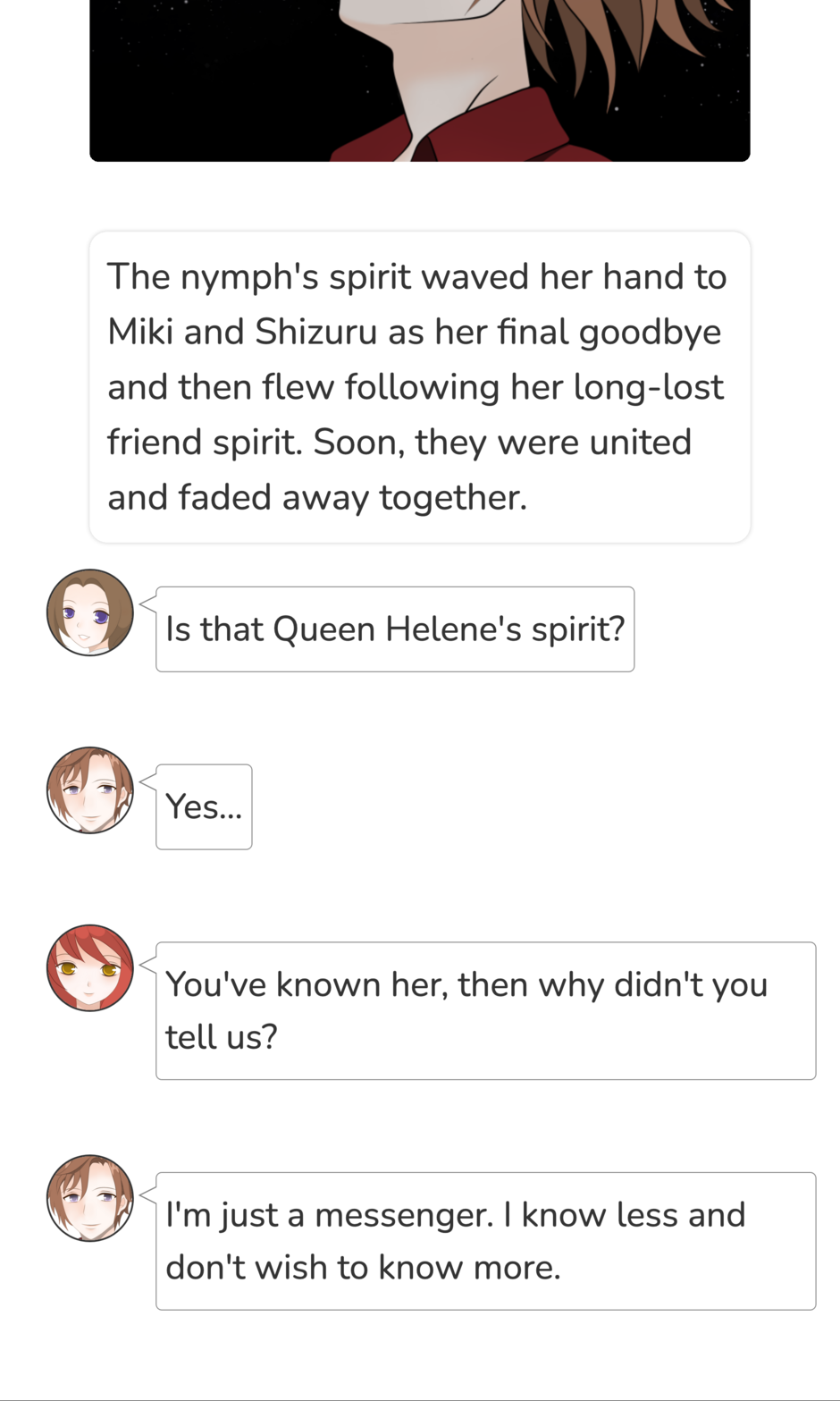Image resolution: width=840 pixels, height=1401 pixels.
Task: Tap the "Is that Queen Helene's spirit?" bubble
Action: 395,629
